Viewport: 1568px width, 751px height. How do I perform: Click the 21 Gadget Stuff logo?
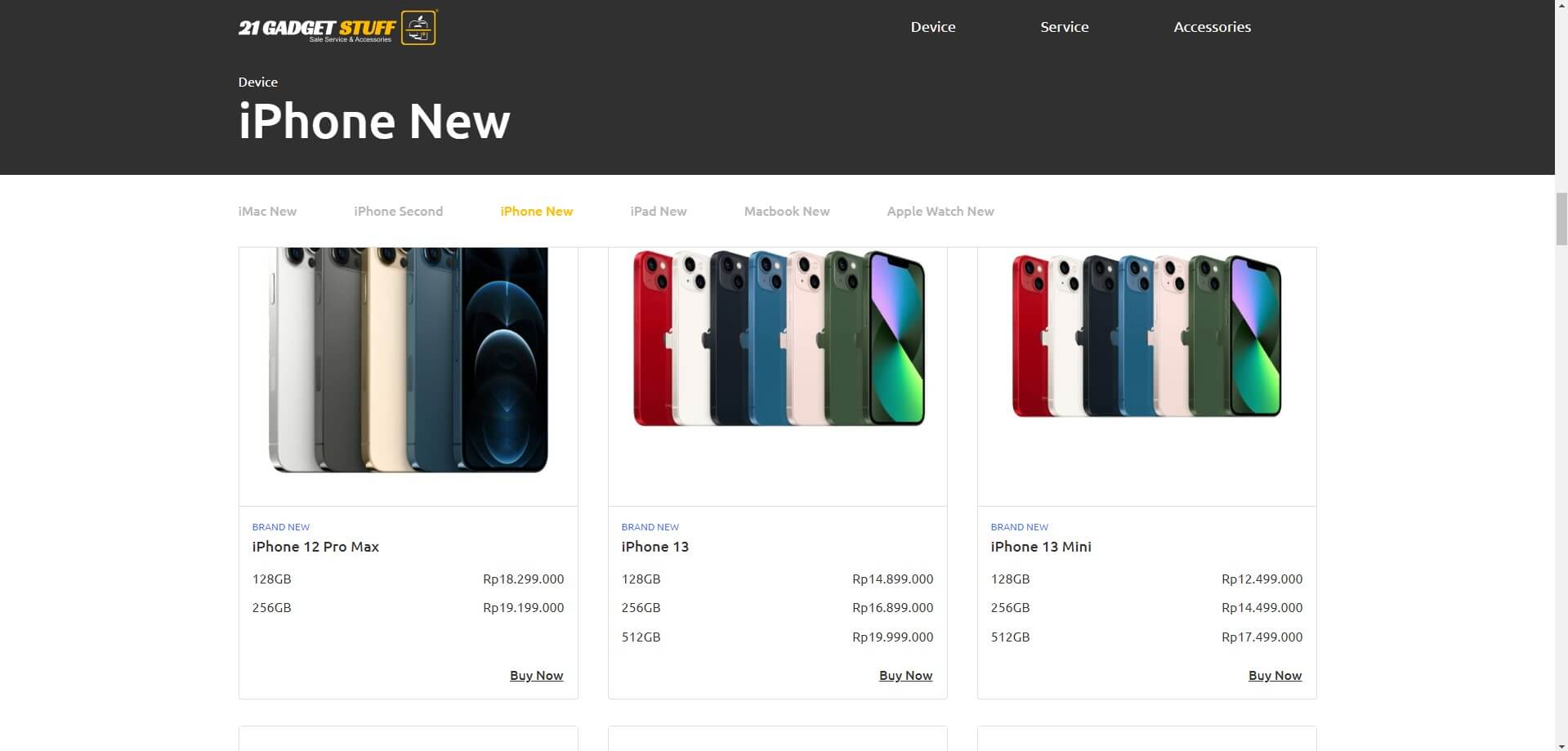[337, 27]
